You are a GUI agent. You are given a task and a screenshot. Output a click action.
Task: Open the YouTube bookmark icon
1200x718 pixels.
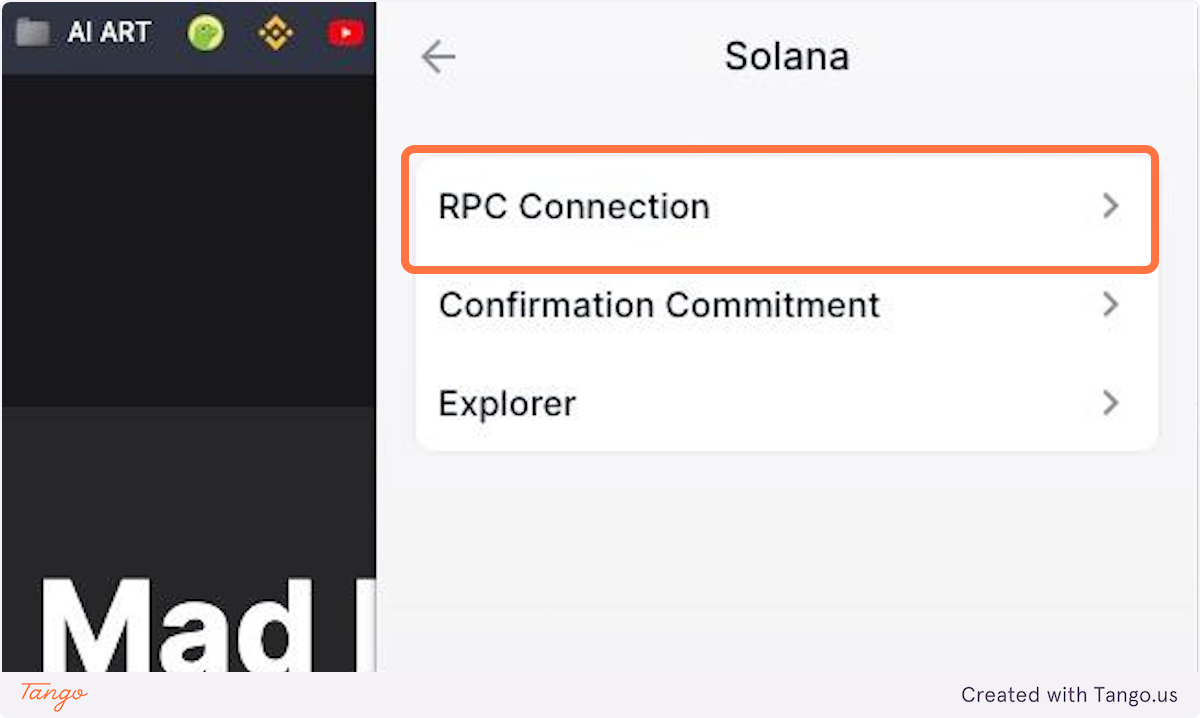344,31
